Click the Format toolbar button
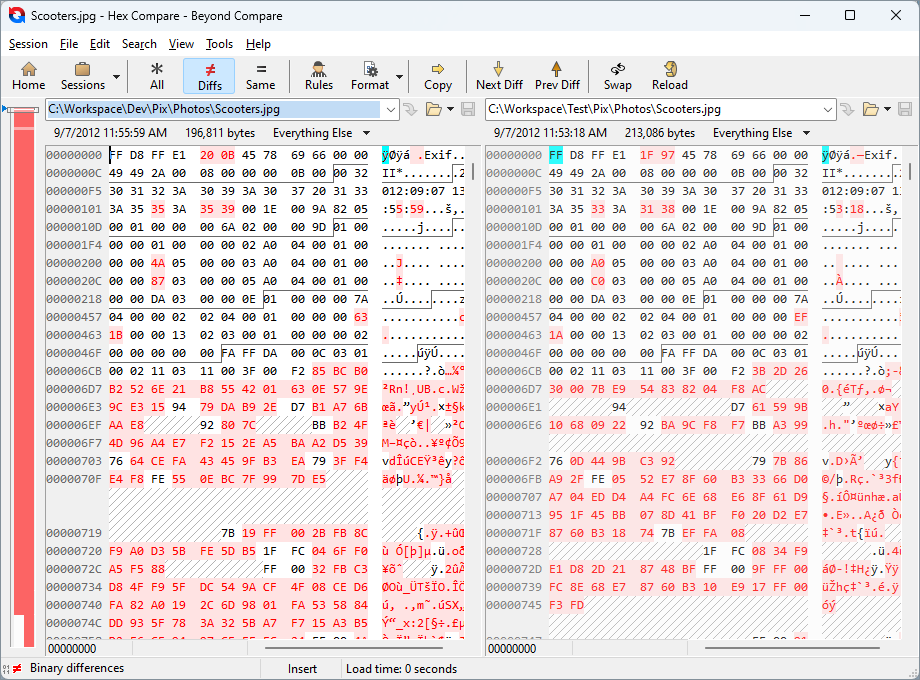 tap(370, 75)
